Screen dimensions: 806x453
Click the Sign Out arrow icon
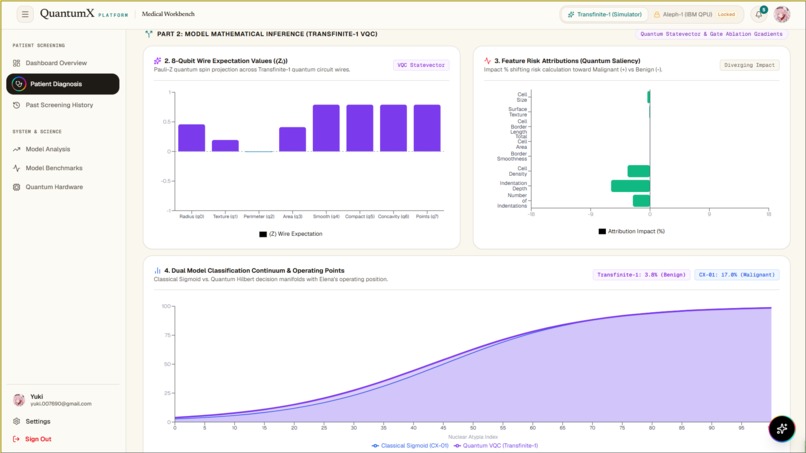coord(16,439)
